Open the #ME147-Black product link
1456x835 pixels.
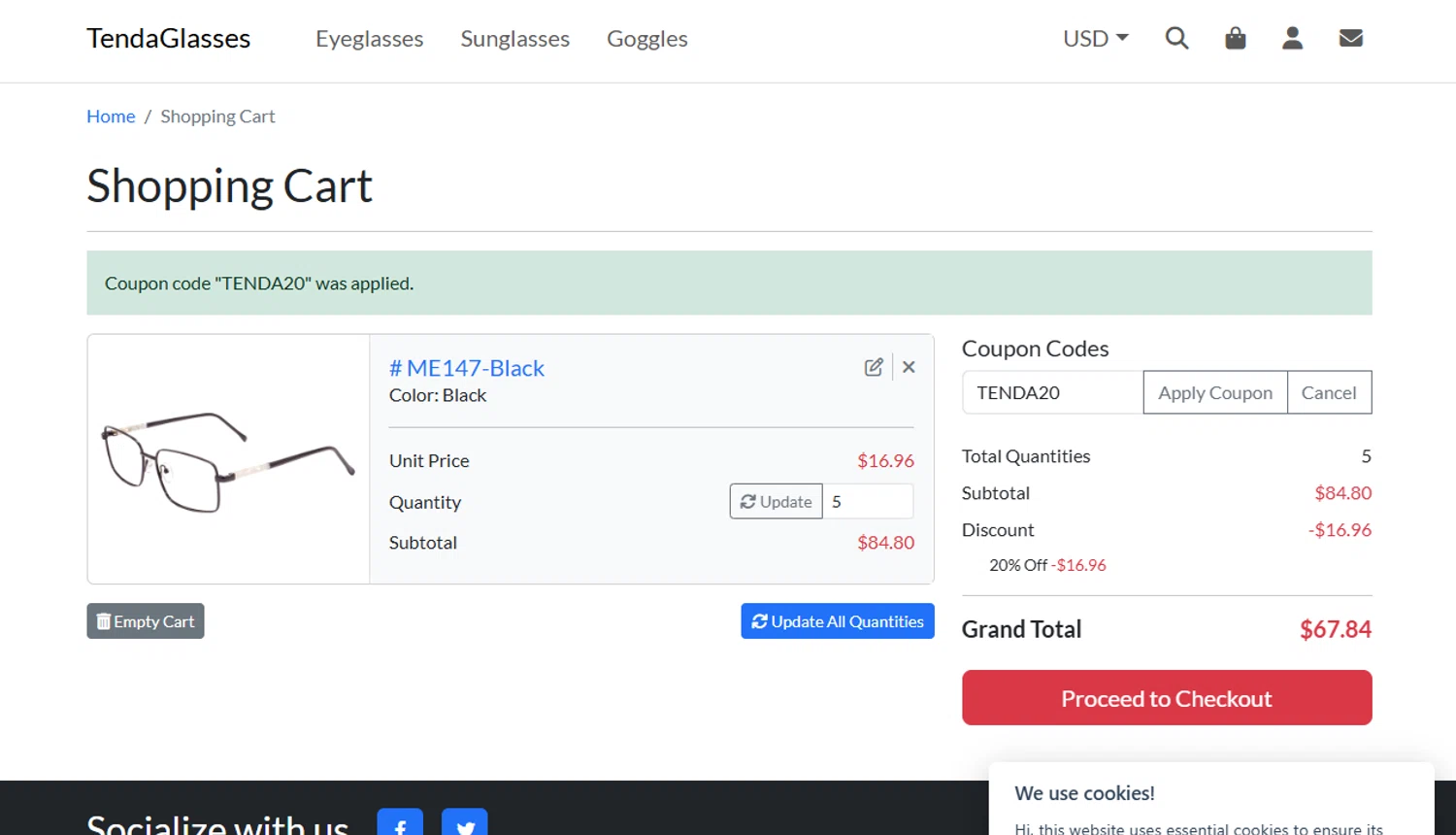pos(467,368)
